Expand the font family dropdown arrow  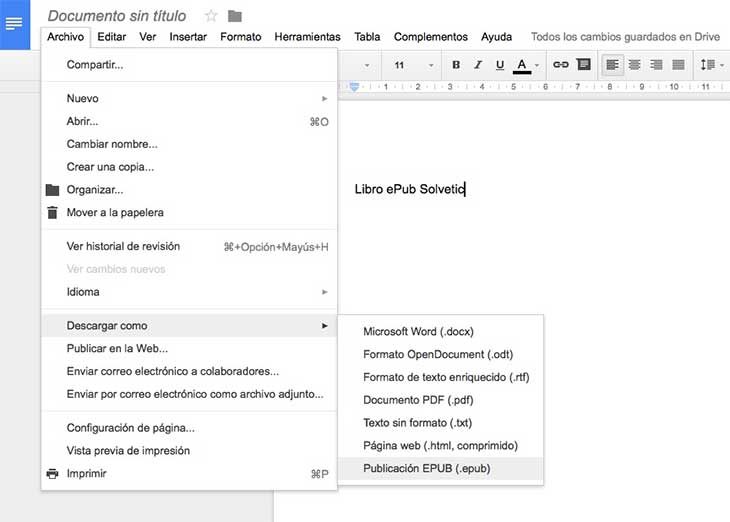[x=367, y=65]
